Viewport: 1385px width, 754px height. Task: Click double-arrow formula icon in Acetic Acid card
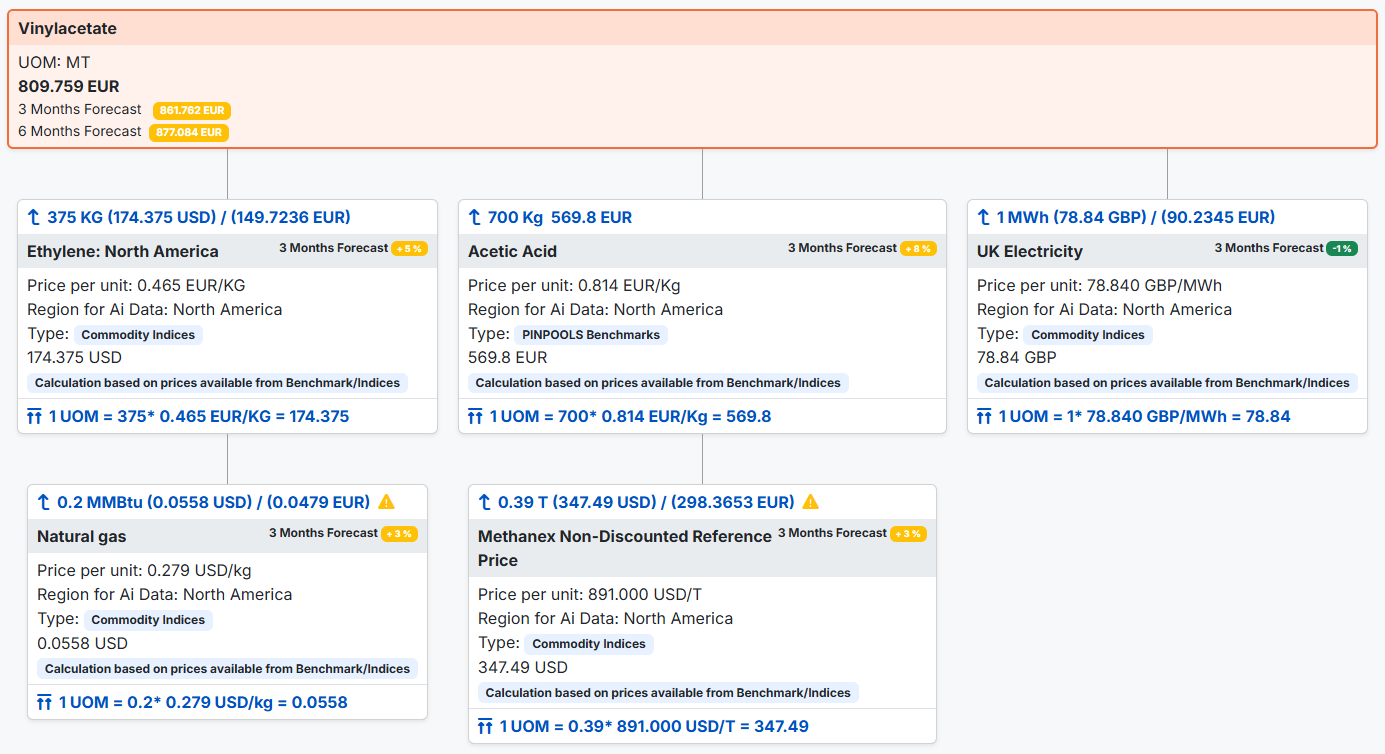(x=475, y=416)
